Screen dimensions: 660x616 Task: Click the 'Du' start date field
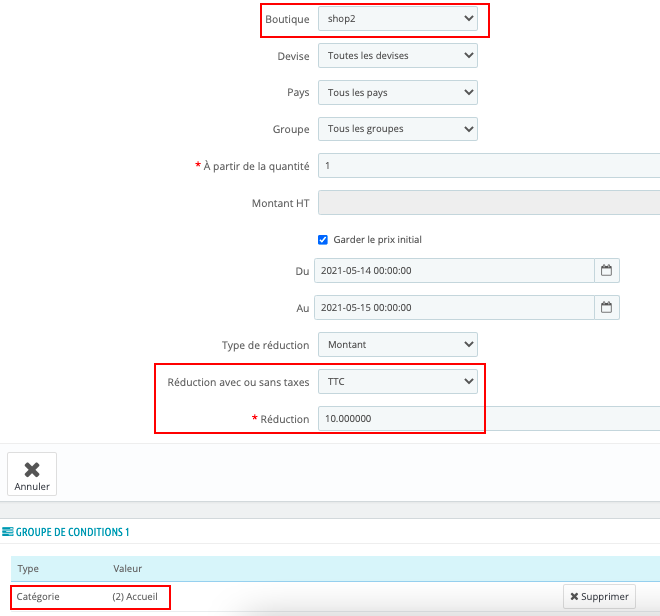pyautogui.click(x=454, y=271)
